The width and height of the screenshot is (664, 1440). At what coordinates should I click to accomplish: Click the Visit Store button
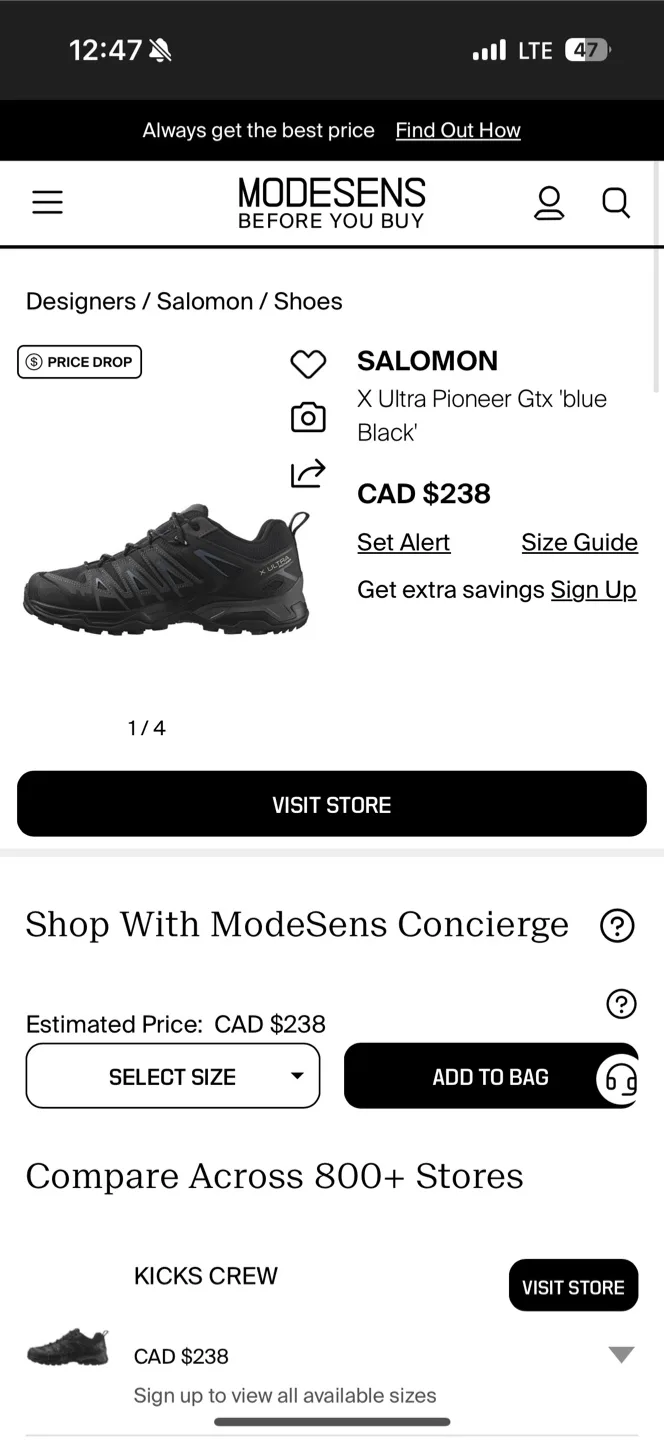pos(331,804)
